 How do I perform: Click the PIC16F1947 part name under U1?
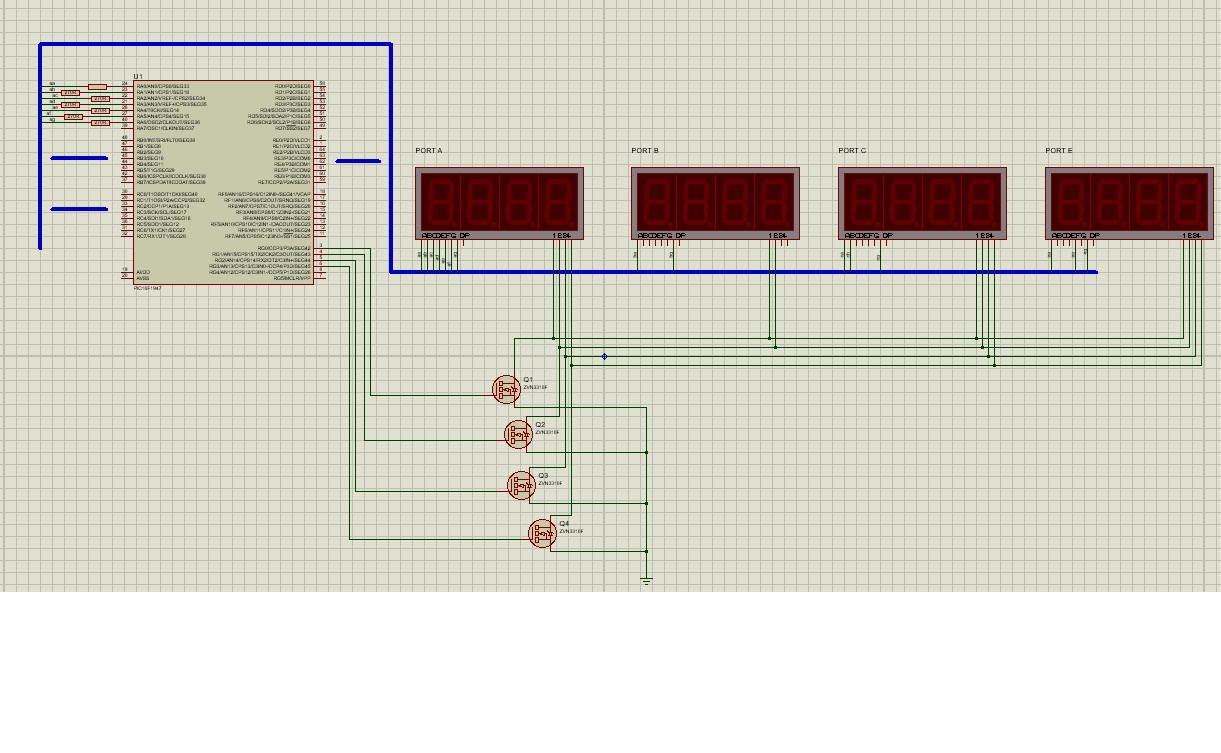pyautogui.click(x=147, y=288)
